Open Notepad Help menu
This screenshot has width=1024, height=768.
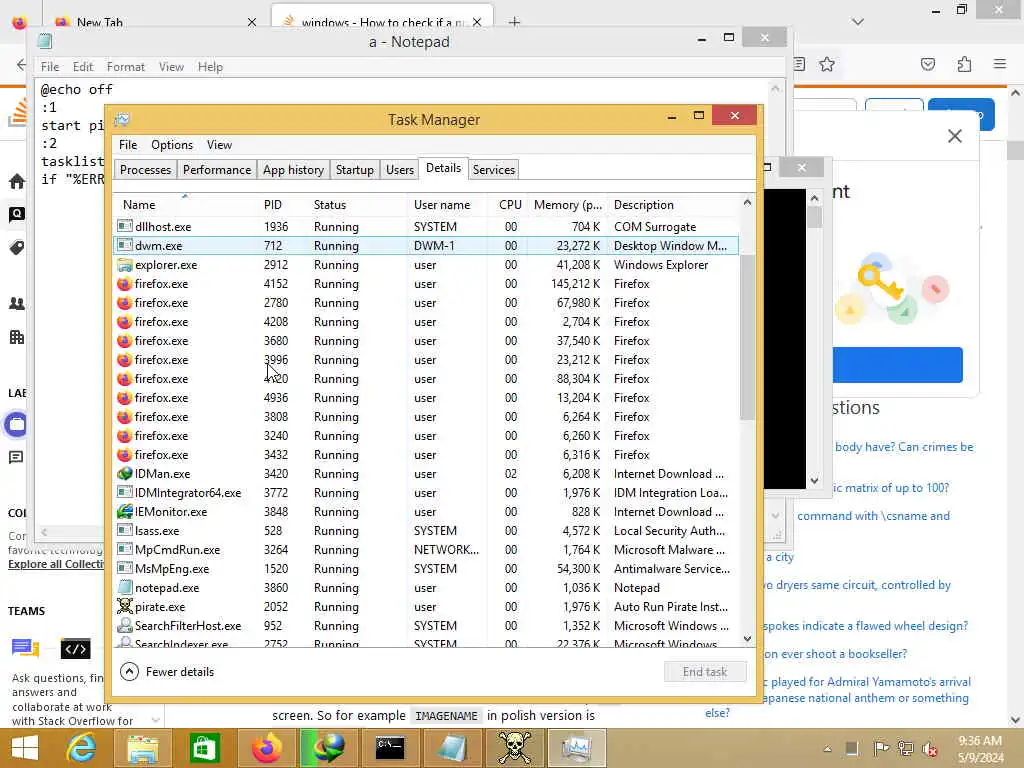point(210,67)
